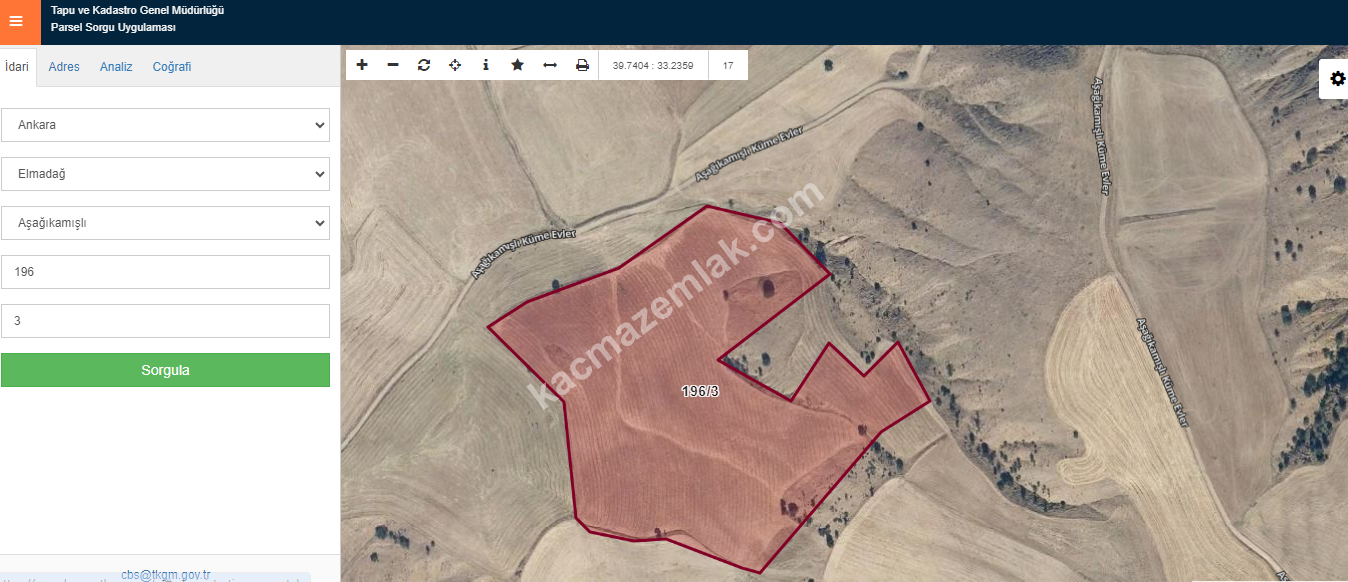The height and width of the screenshot is (582, 1348).
Task: Expand the Ankara province dropdown
Action: [165, 125]
